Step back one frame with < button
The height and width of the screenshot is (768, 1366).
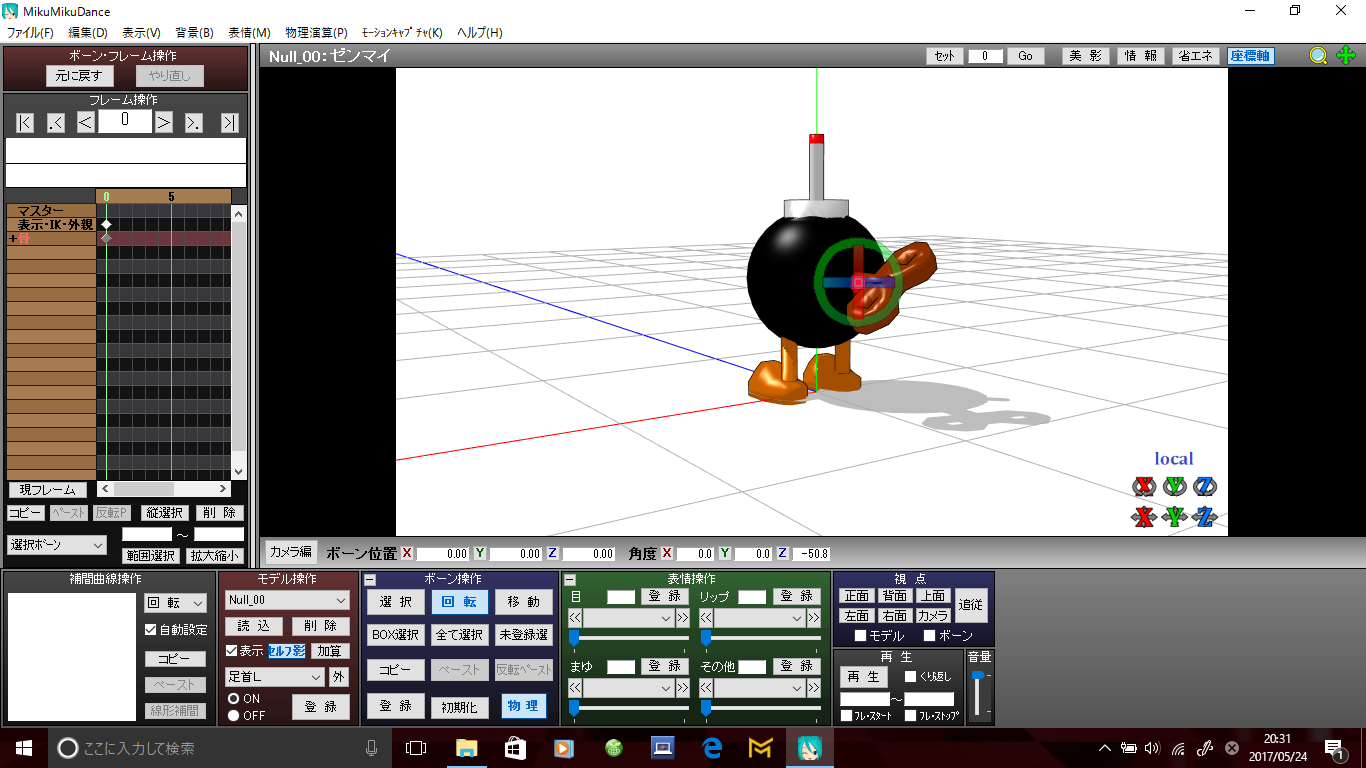coord(86,122)
